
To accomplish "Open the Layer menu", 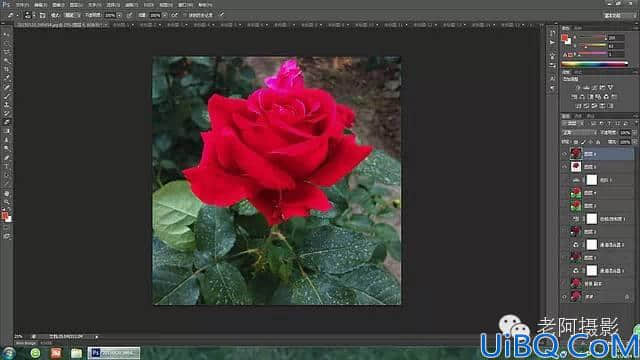I will [x=76, y=5].
